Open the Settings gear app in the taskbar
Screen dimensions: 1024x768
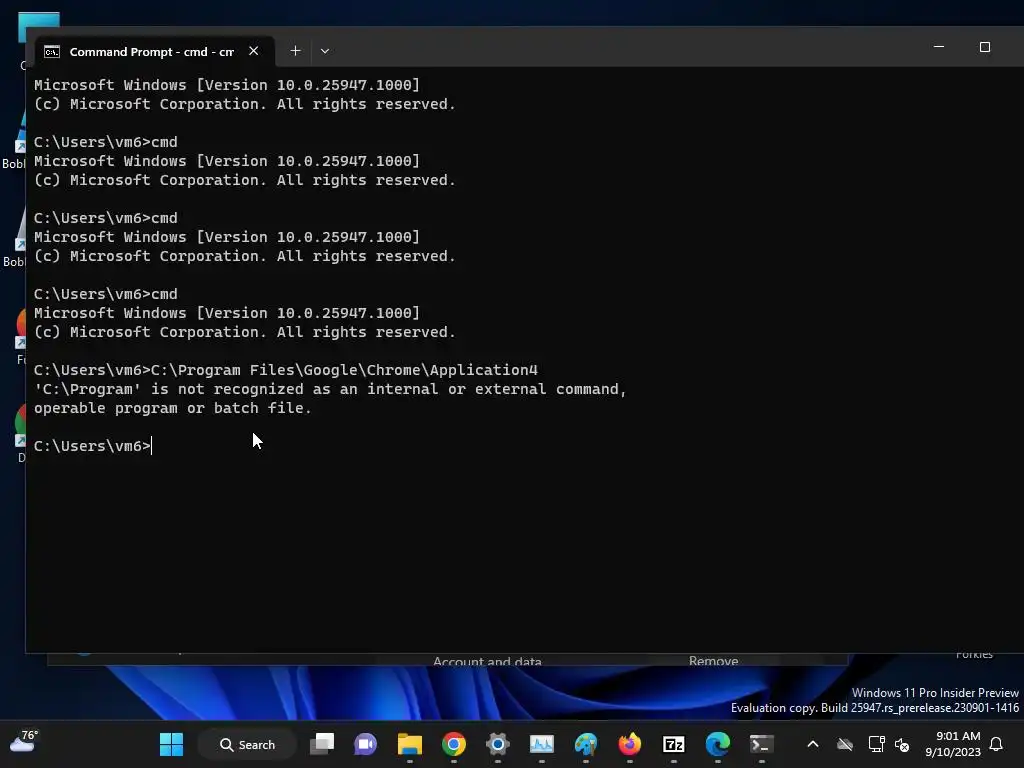(x=498, y=744)
